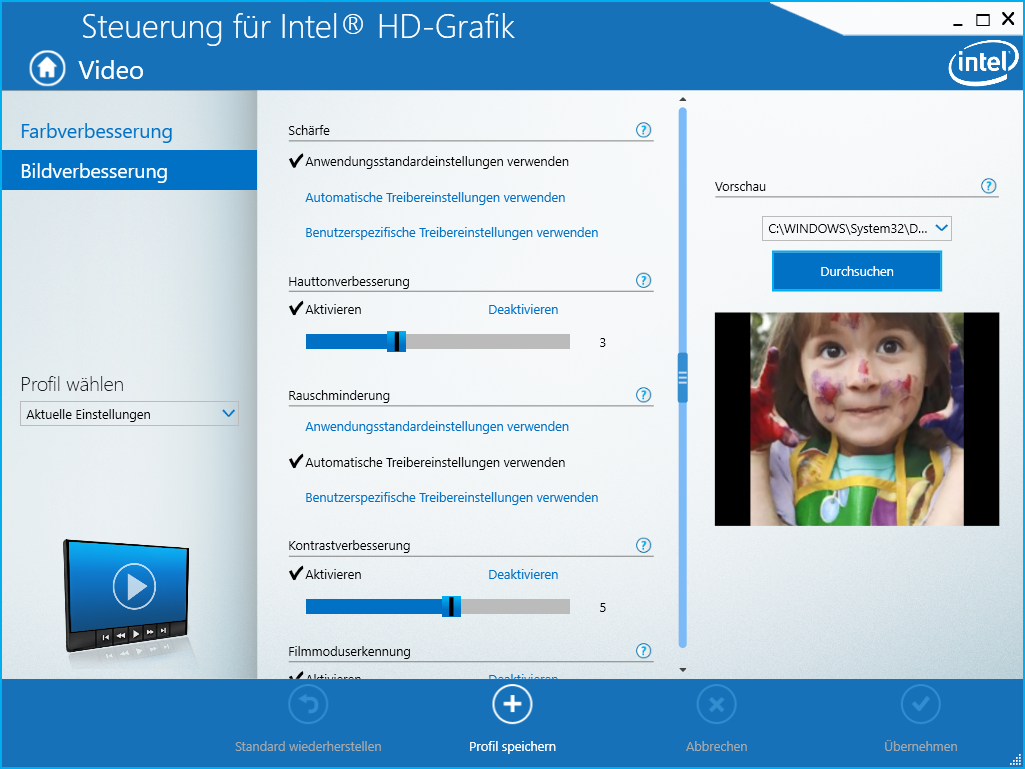Open help for Filmmoduserkennung section

tap(643, 651)
